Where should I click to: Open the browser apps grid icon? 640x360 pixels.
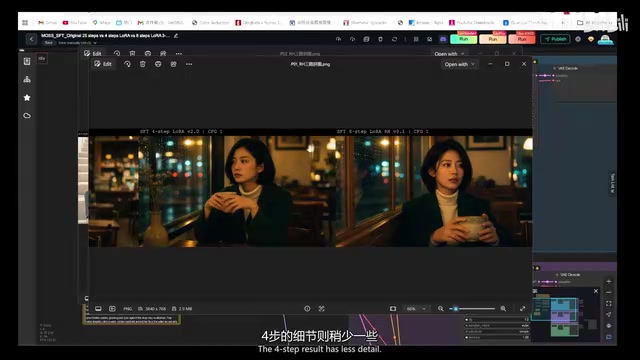25,22
